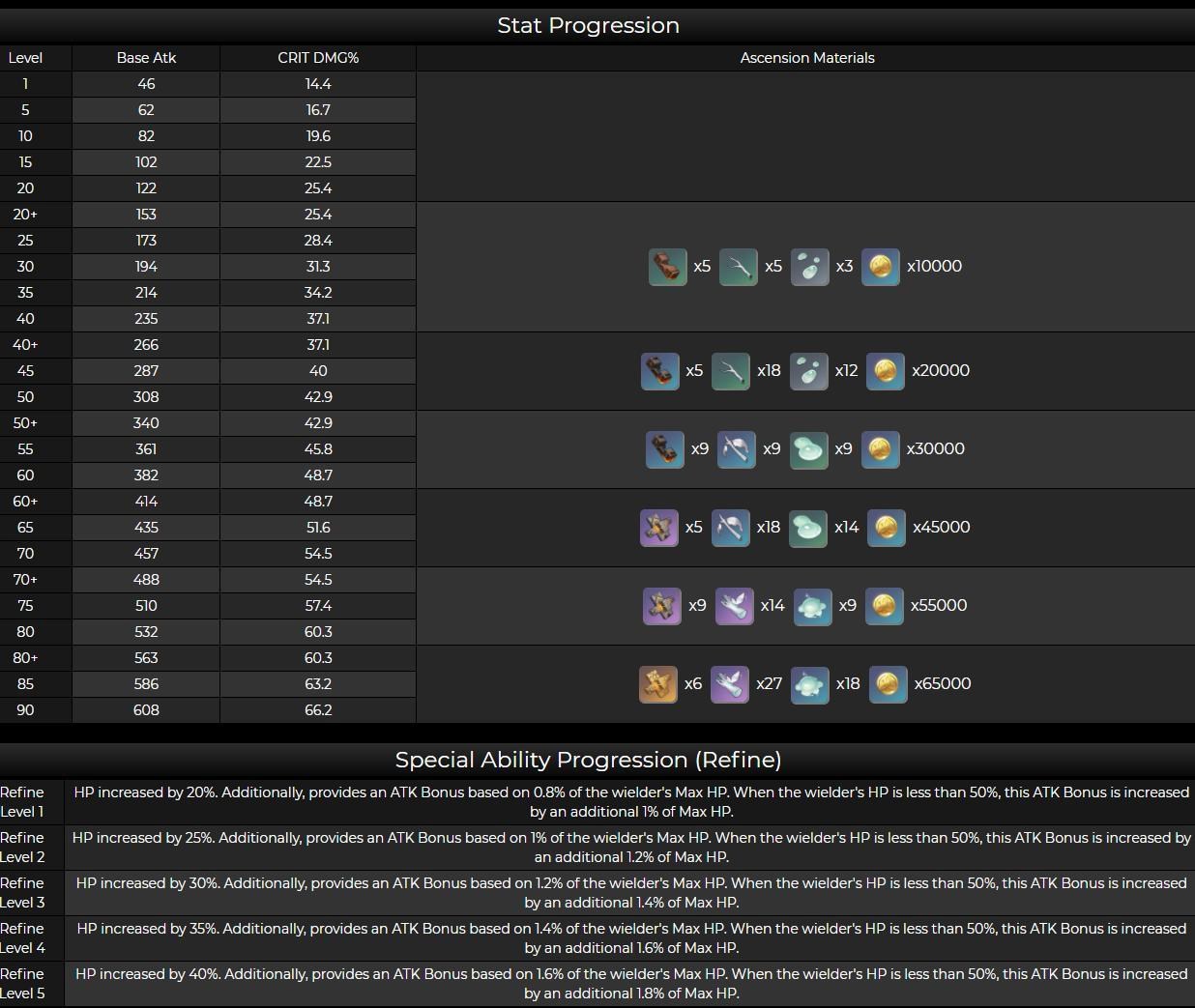Click the description starting 'HP increased by 30%'
This screenshot has width=1195, height=1008.
[631, 893]
